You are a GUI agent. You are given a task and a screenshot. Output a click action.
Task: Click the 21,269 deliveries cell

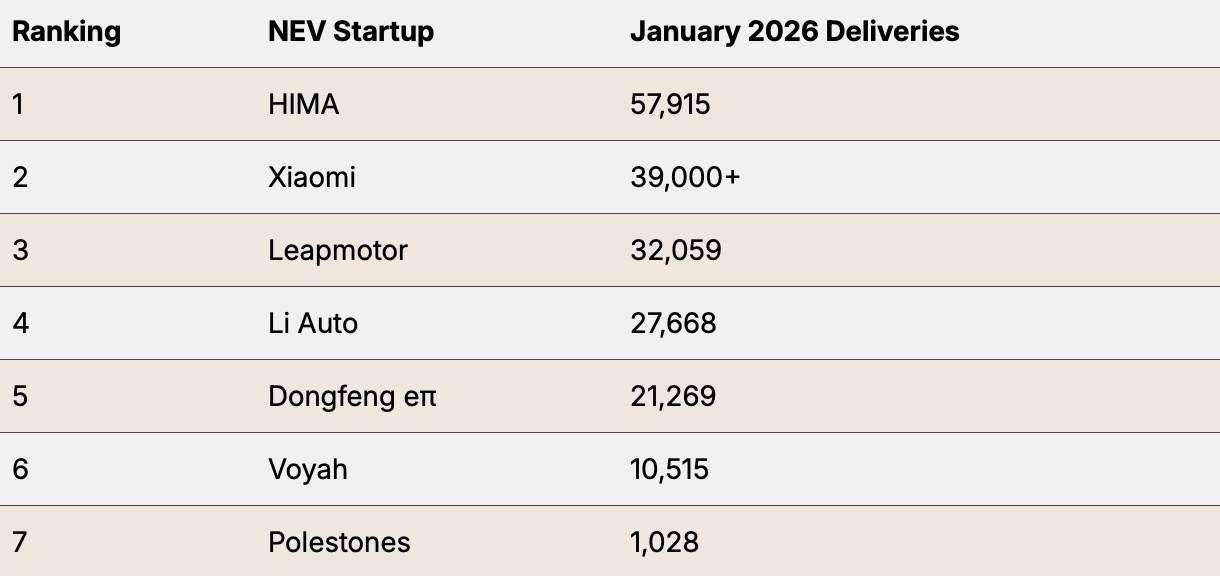[673, 396]
